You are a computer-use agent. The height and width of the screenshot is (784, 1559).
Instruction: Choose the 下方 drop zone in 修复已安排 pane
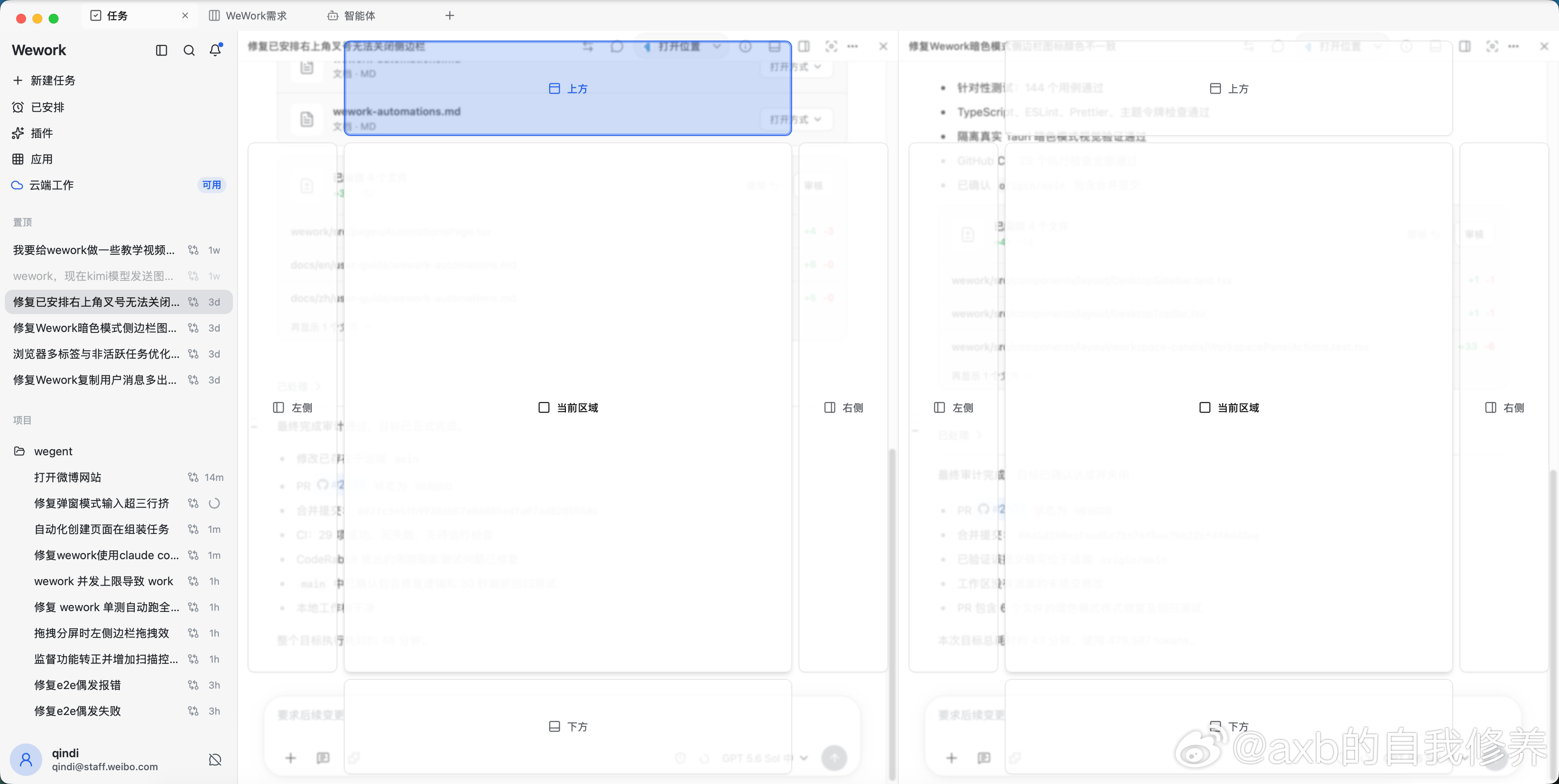568,726
